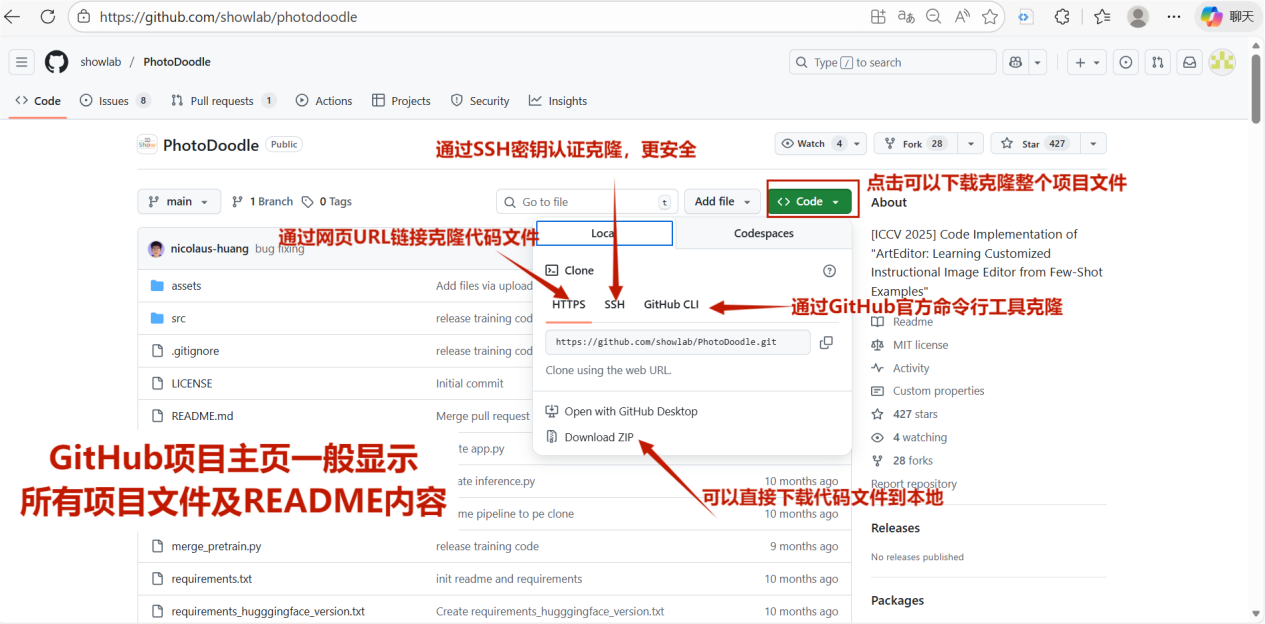This screenshot has width=1265, height=624.
Task: Open the pull requests icon in header
Action: [x=1157, y=62]
